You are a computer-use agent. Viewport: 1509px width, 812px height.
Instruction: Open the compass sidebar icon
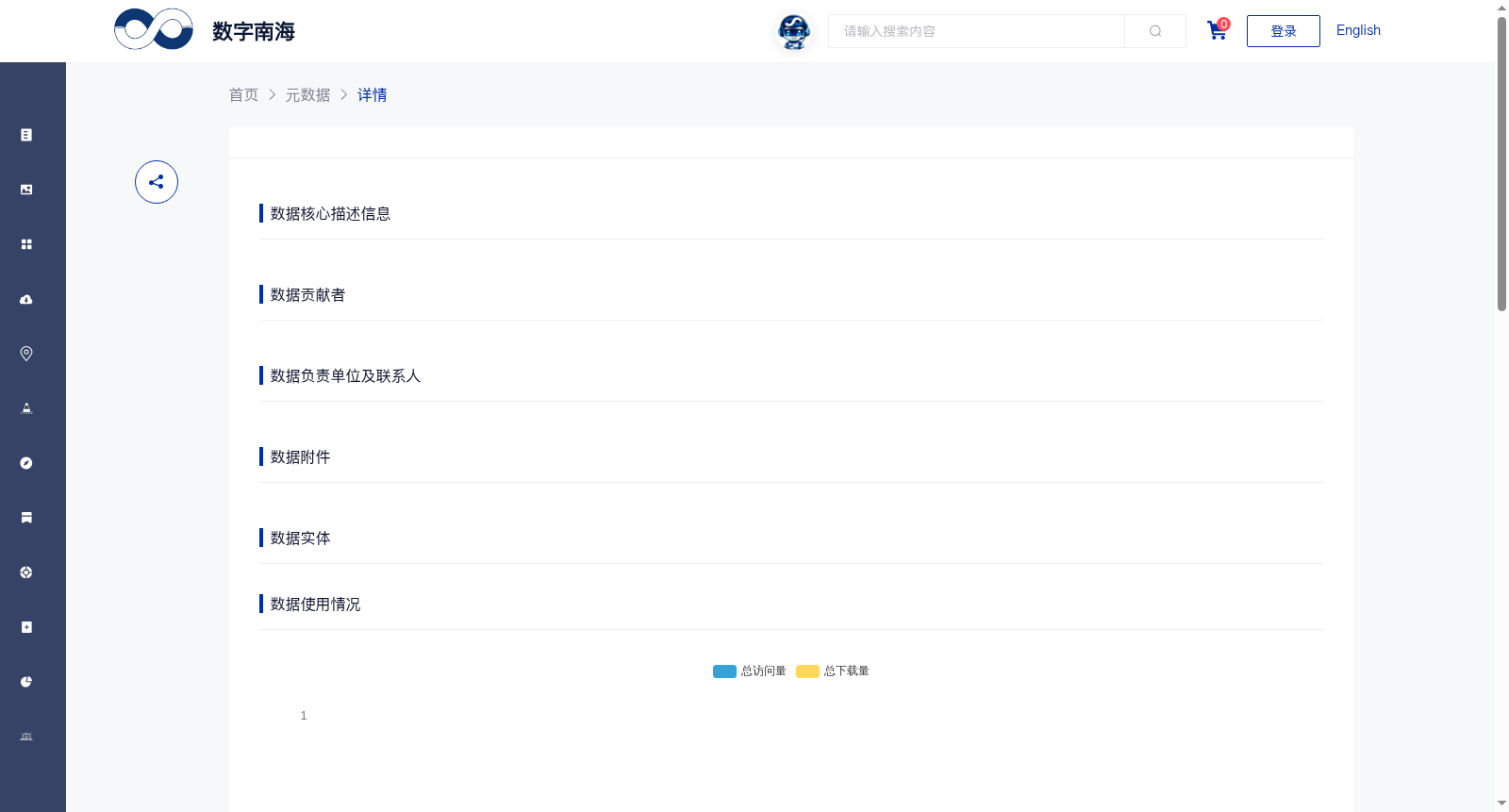click(x=26, y=463)
